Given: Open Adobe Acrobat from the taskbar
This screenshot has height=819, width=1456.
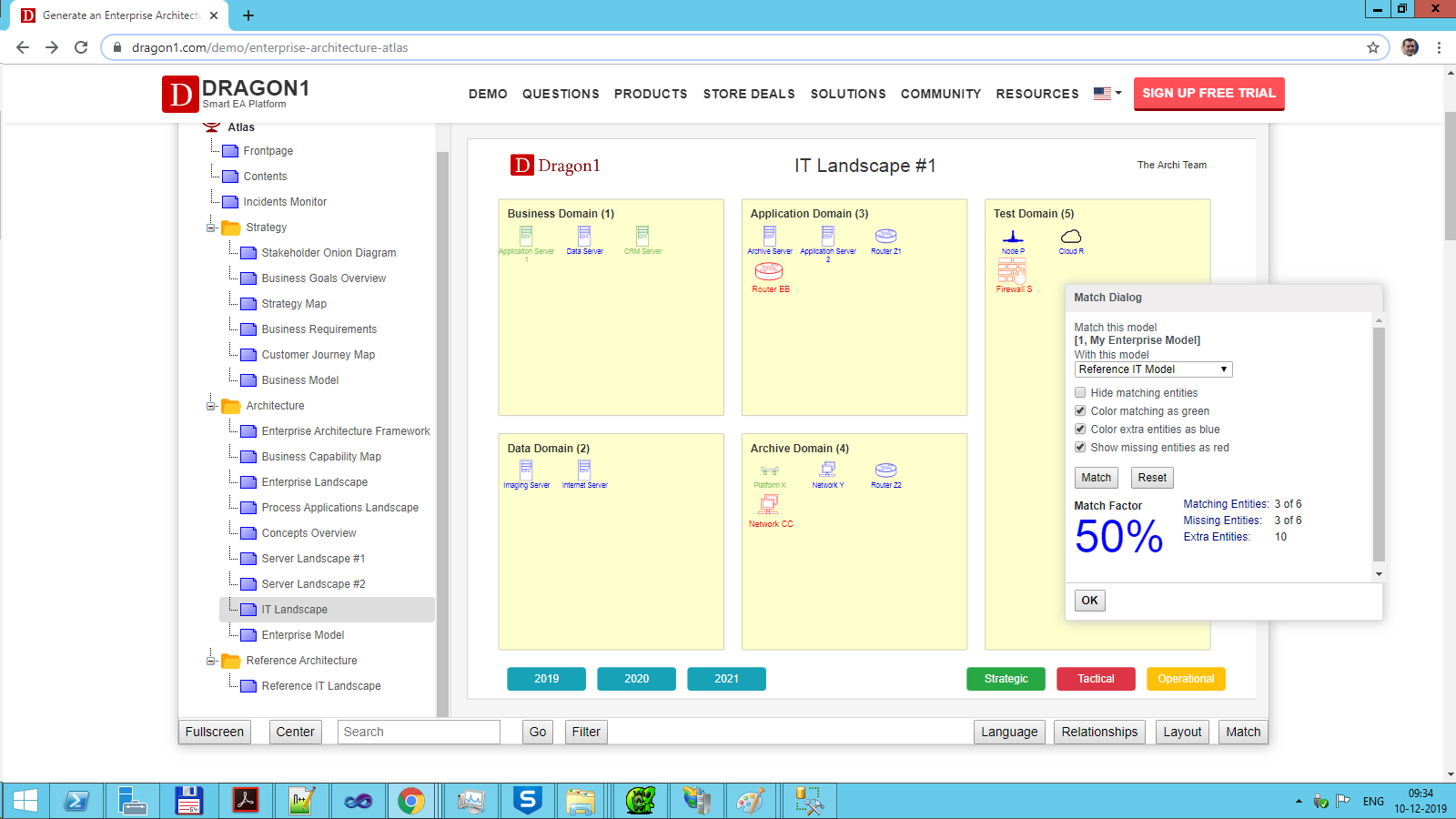Looking at the screenshot, I should [x=246, y=801].
